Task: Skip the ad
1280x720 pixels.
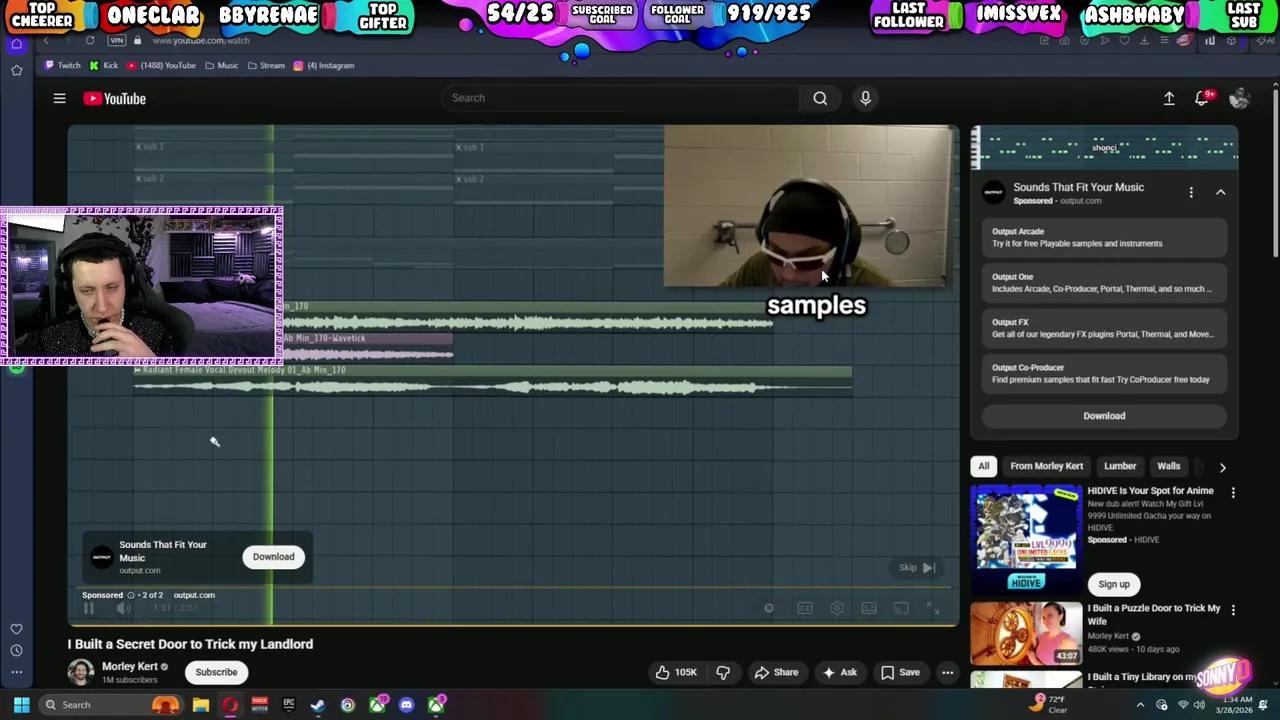Action: click(x=916, y=568)
